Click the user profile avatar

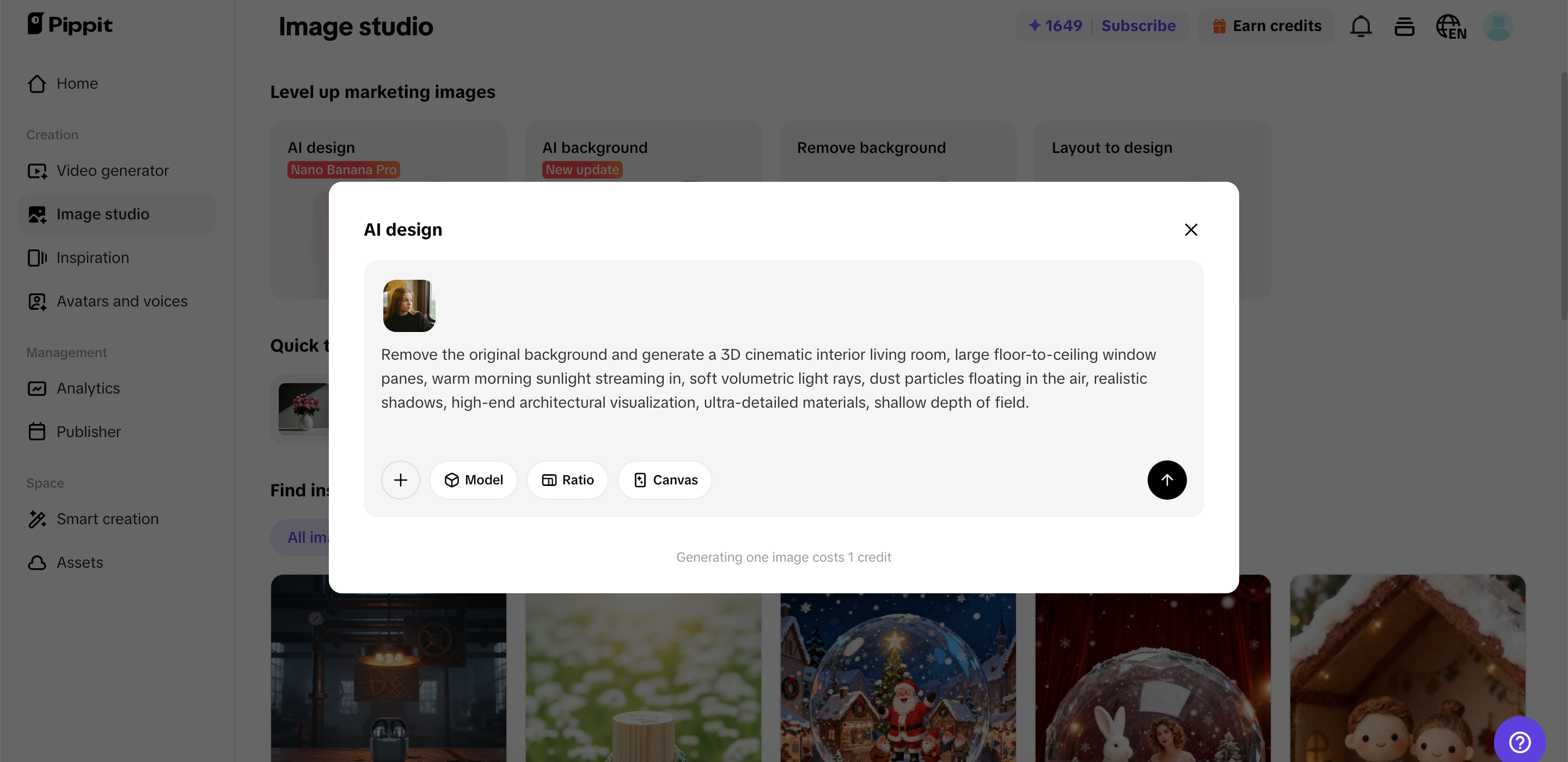tap(1498, 26)
